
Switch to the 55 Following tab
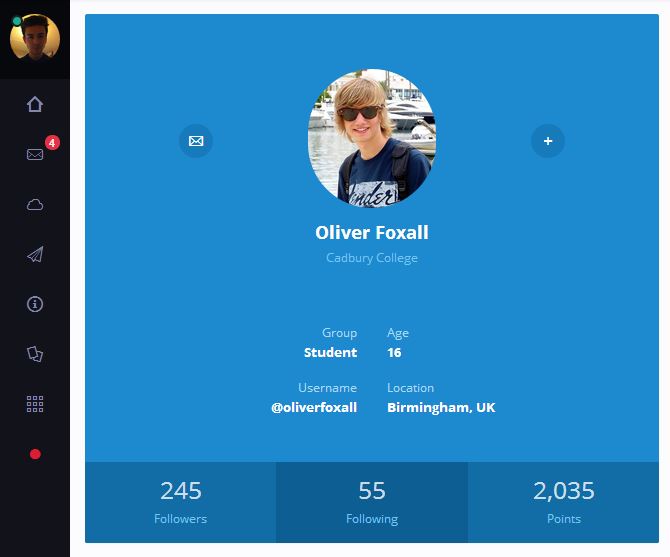pyautogui.click(x=372, y=502)
